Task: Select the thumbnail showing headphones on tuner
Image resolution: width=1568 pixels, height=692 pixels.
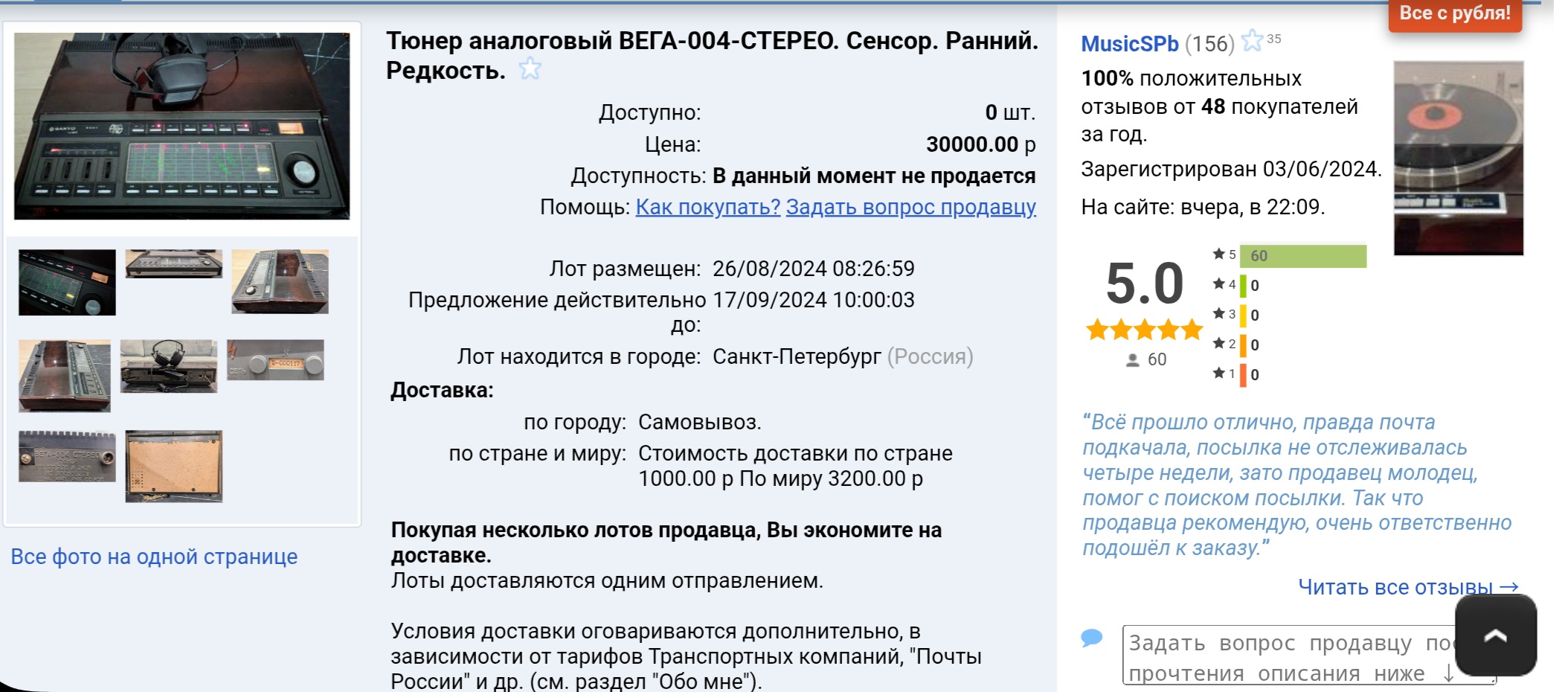Action: click(x=169, y=365)
